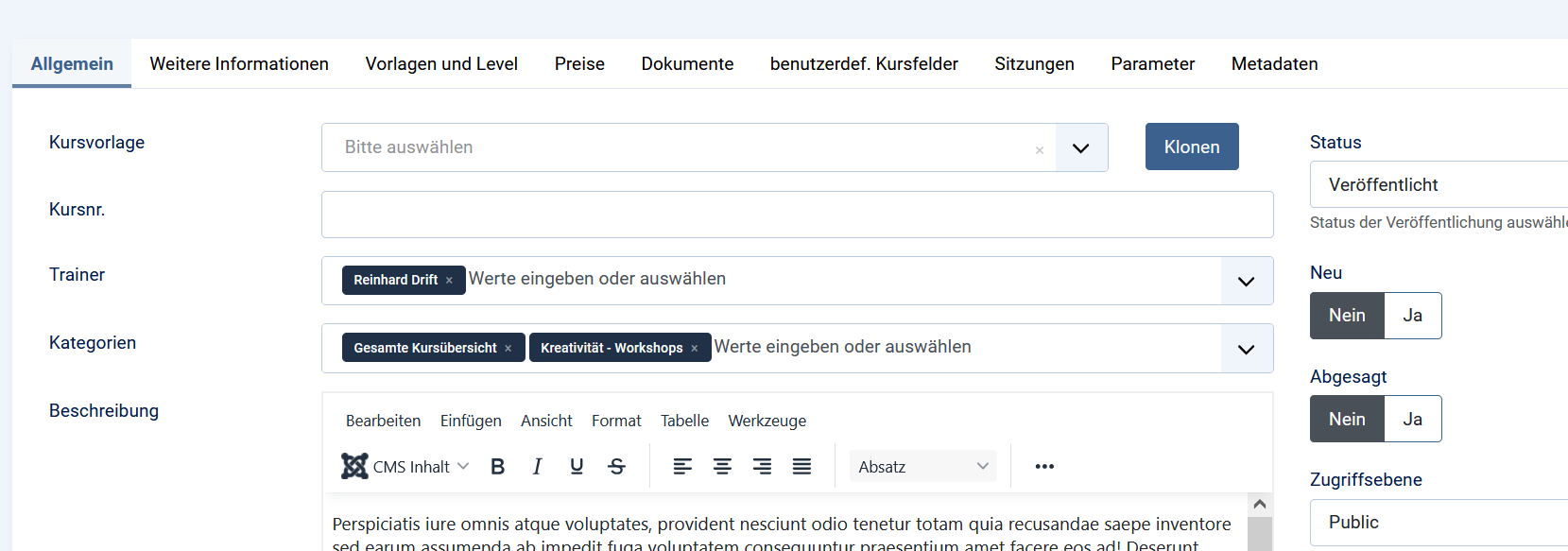
Task: Underline the selected text
Action: coord(577,466)
